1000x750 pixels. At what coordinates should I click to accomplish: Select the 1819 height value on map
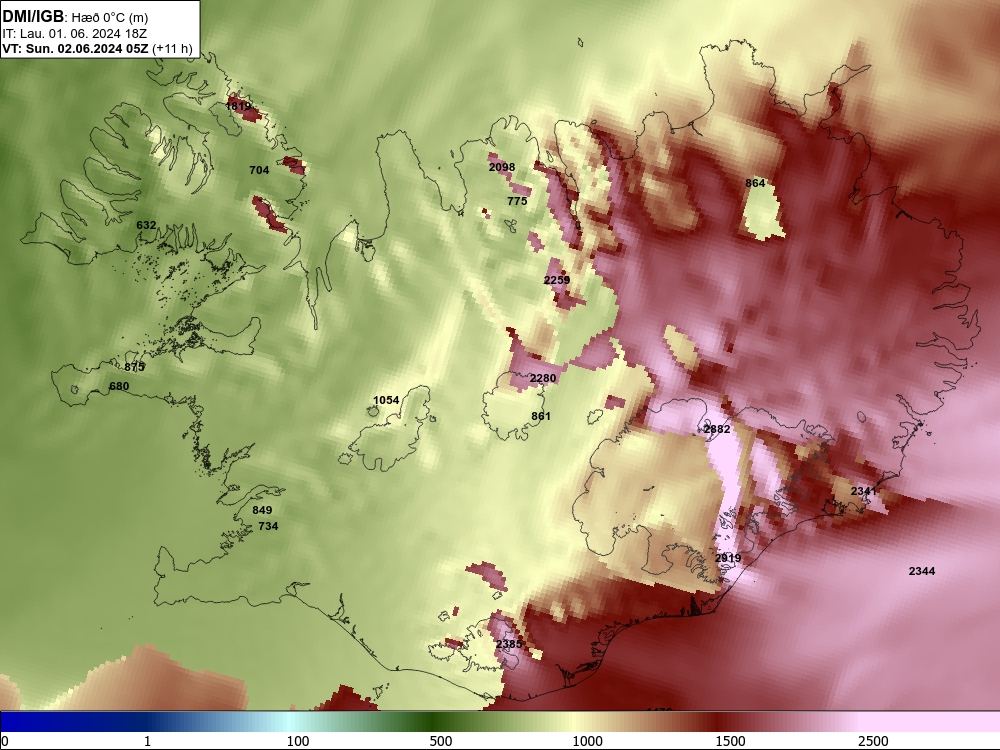pyautogui.click(x=238, y=106)
